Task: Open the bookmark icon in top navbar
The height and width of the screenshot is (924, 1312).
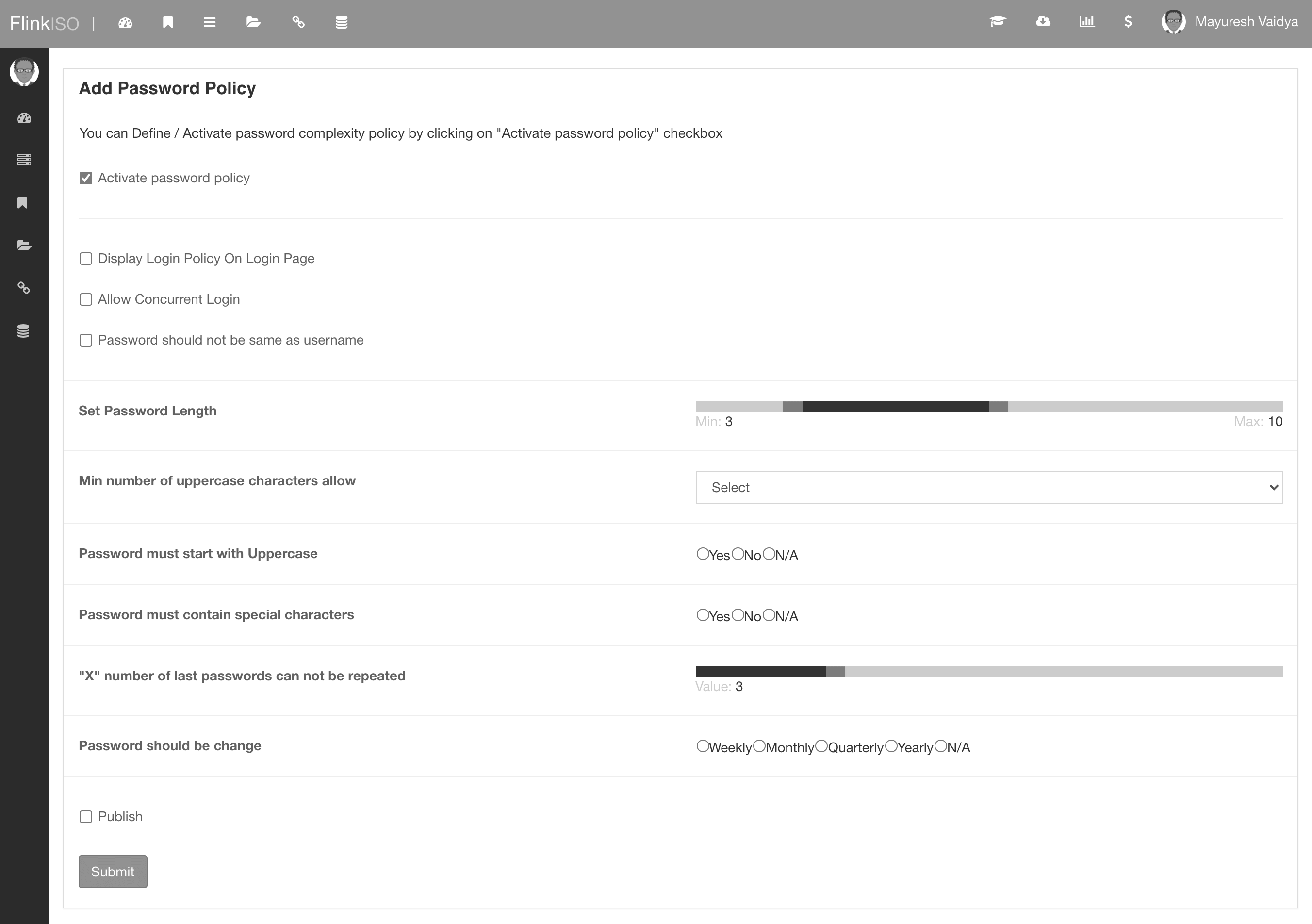Action: pyautogui.click(x=167, y=23)
